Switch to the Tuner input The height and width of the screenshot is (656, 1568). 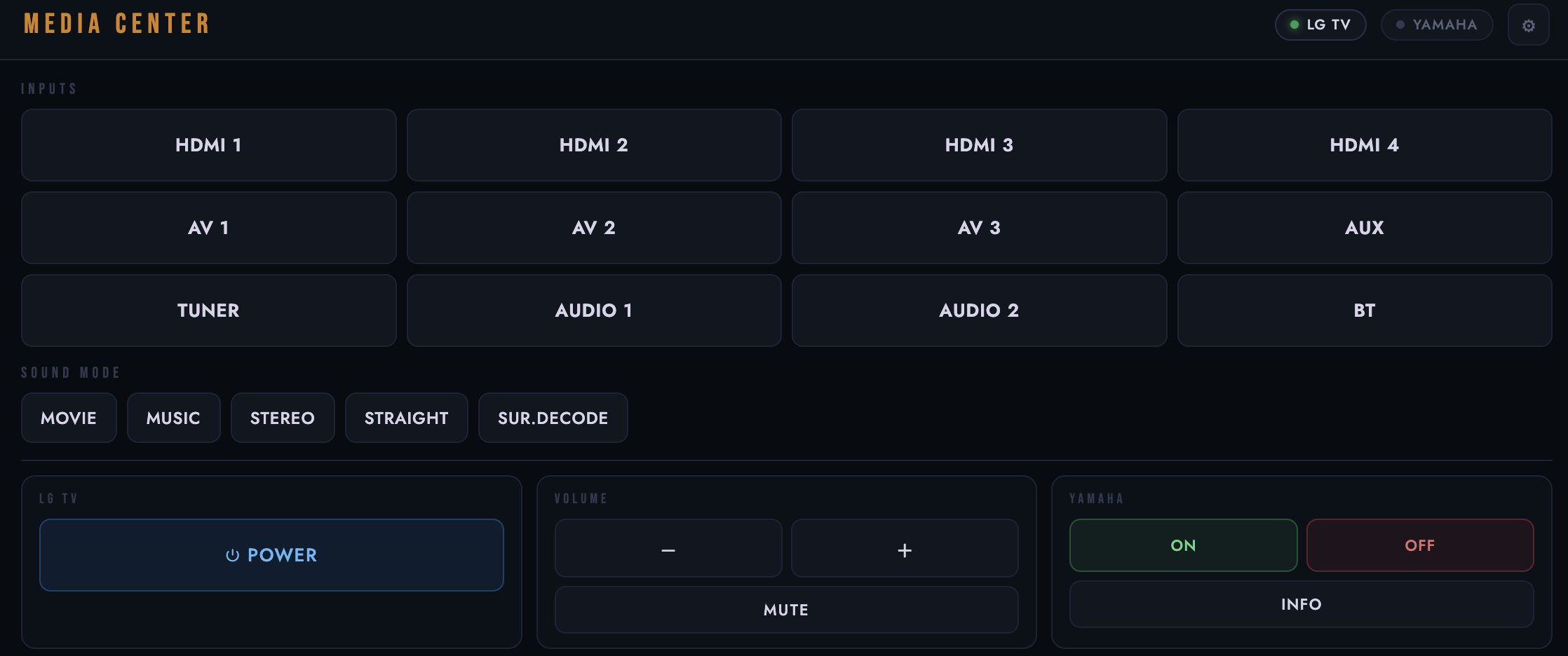click(x=208, y=310)
